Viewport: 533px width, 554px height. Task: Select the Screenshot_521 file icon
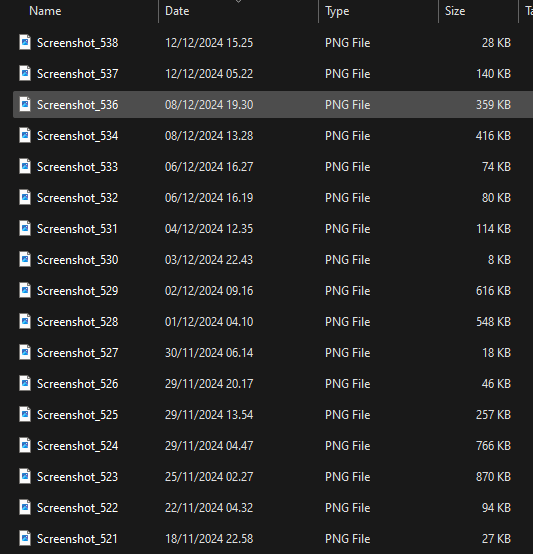tap(25, 538)
